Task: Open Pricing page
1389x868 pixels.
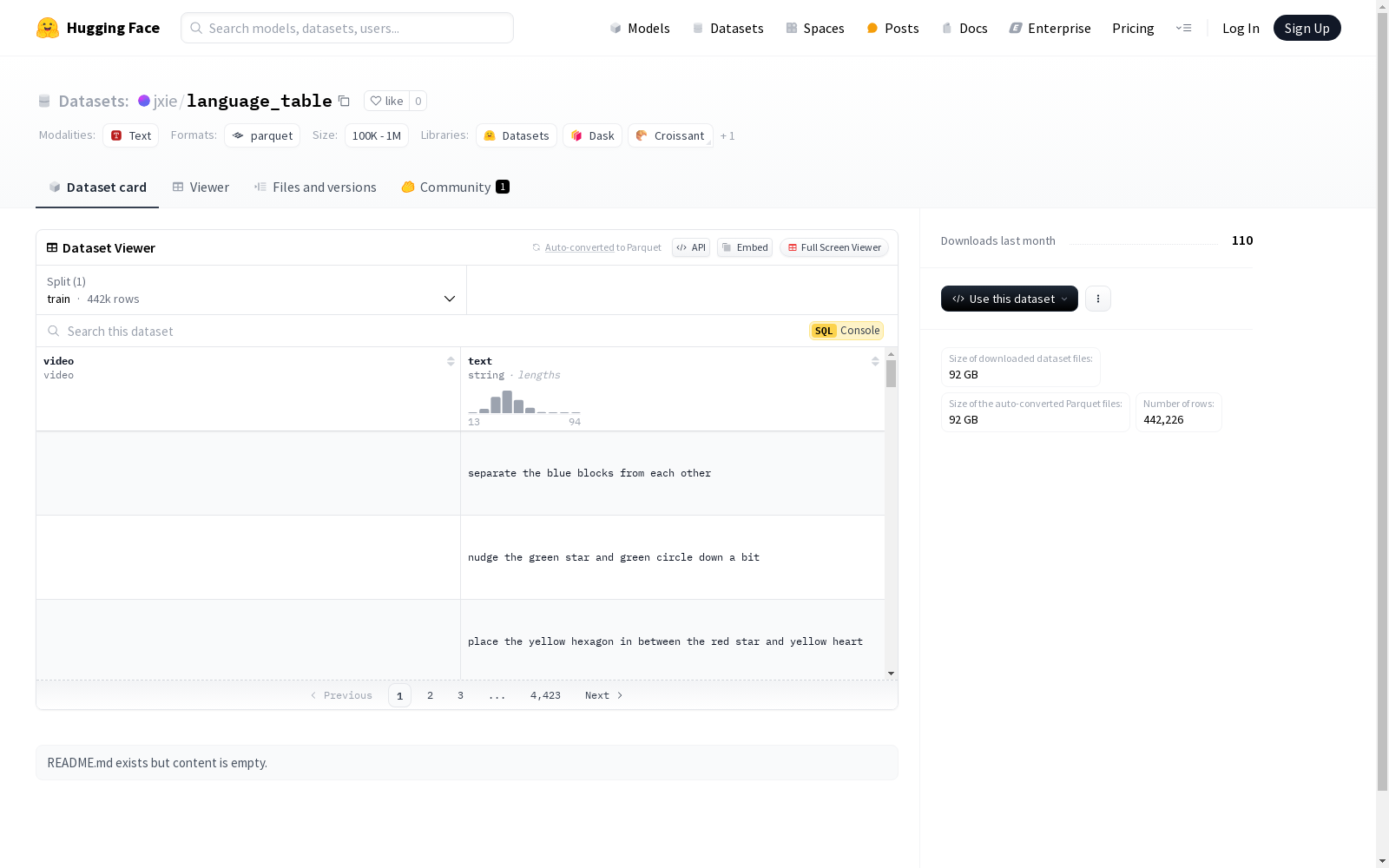Action: [x=1133, y=28]
